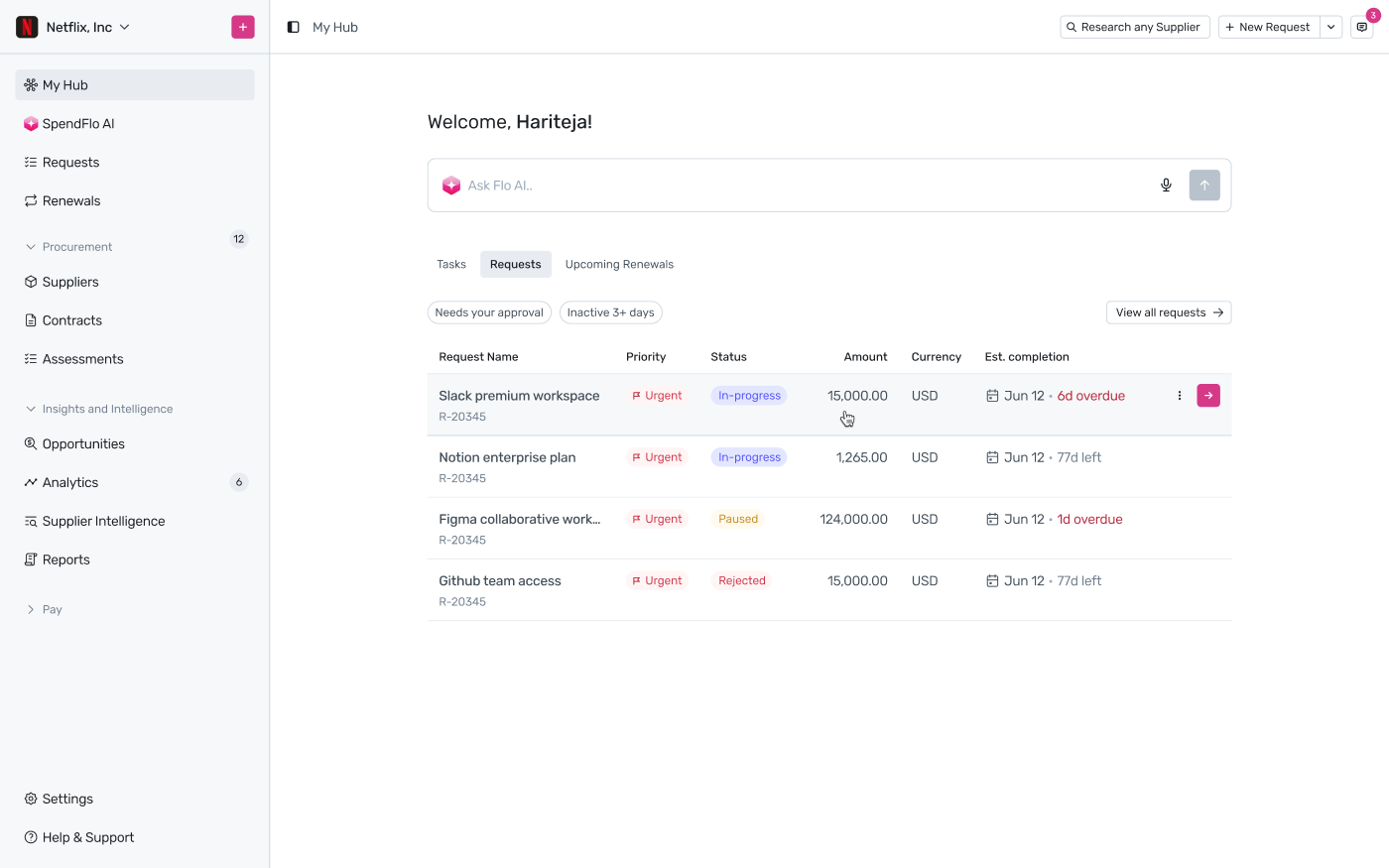Click the pink plus button in sidebar
This screenshot has width=1389, height=868.
(243, 27)
